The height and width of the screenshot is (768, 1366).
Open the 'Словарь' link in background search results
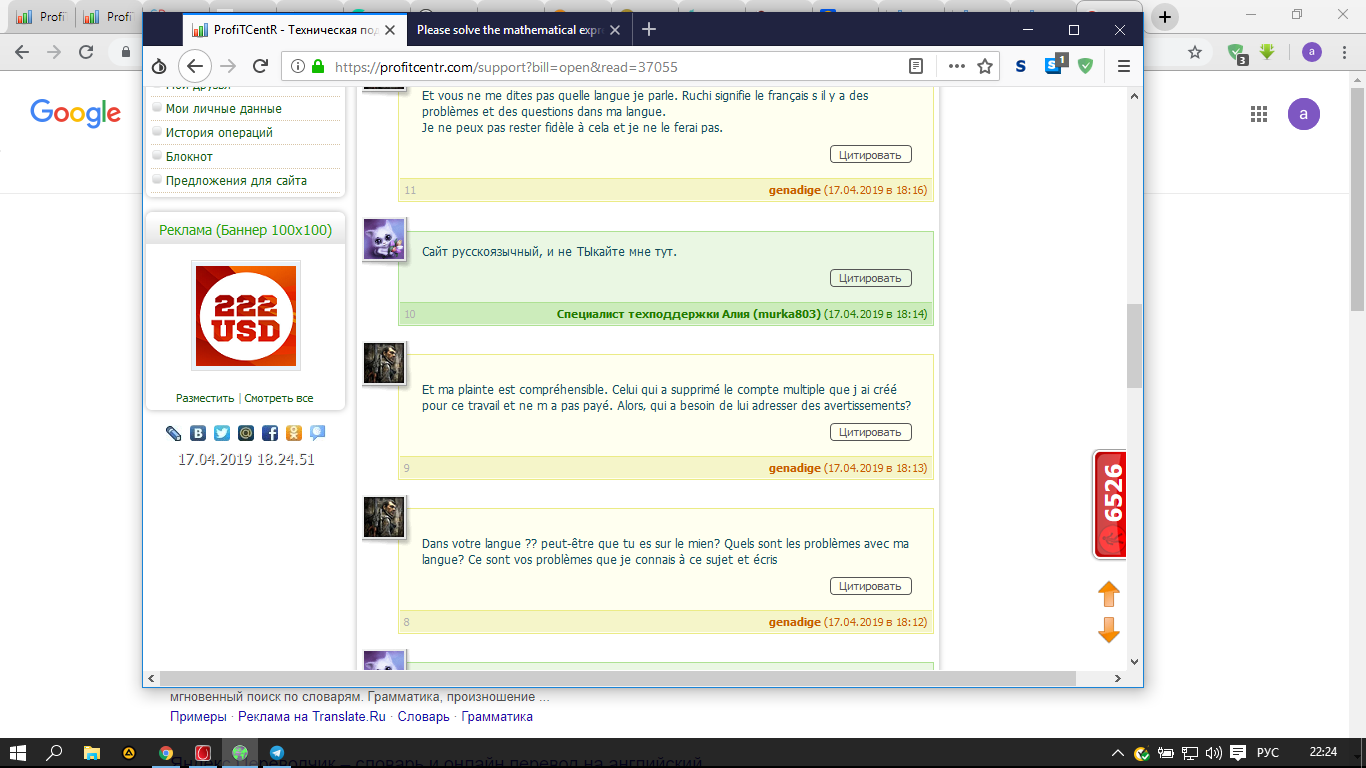point(423,716)
